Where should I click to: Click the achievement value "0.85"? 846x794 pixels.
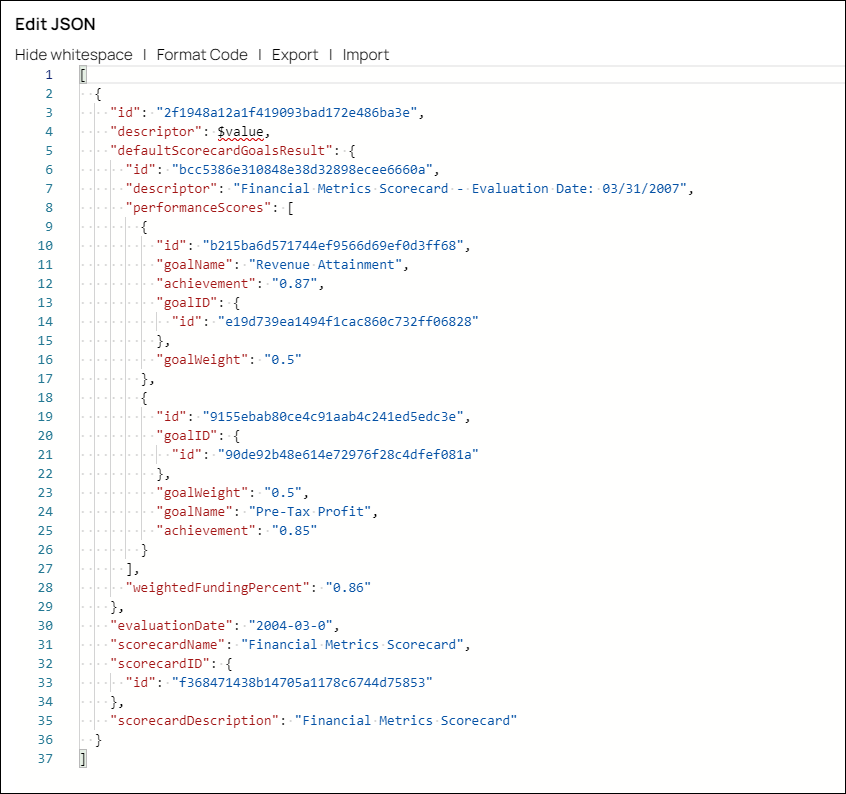295,531
